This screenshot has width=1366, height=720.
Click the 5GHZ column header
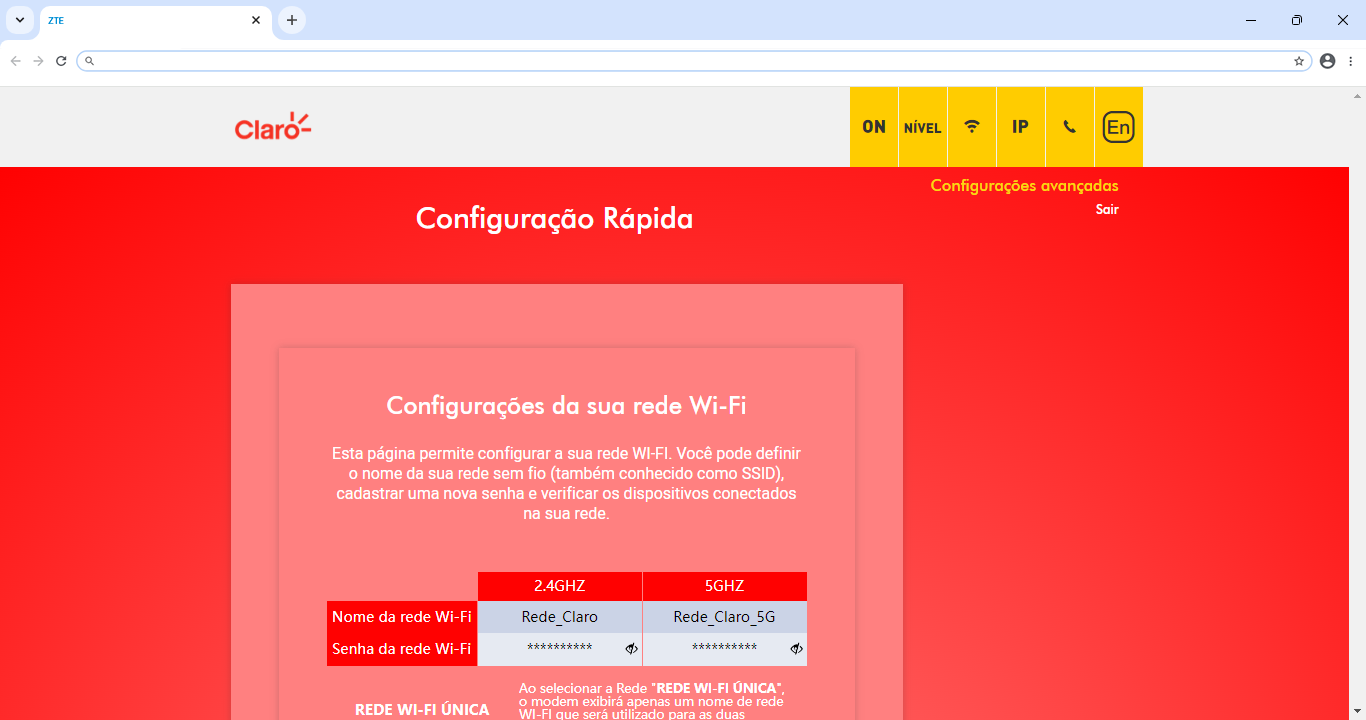tap(725, 586)
